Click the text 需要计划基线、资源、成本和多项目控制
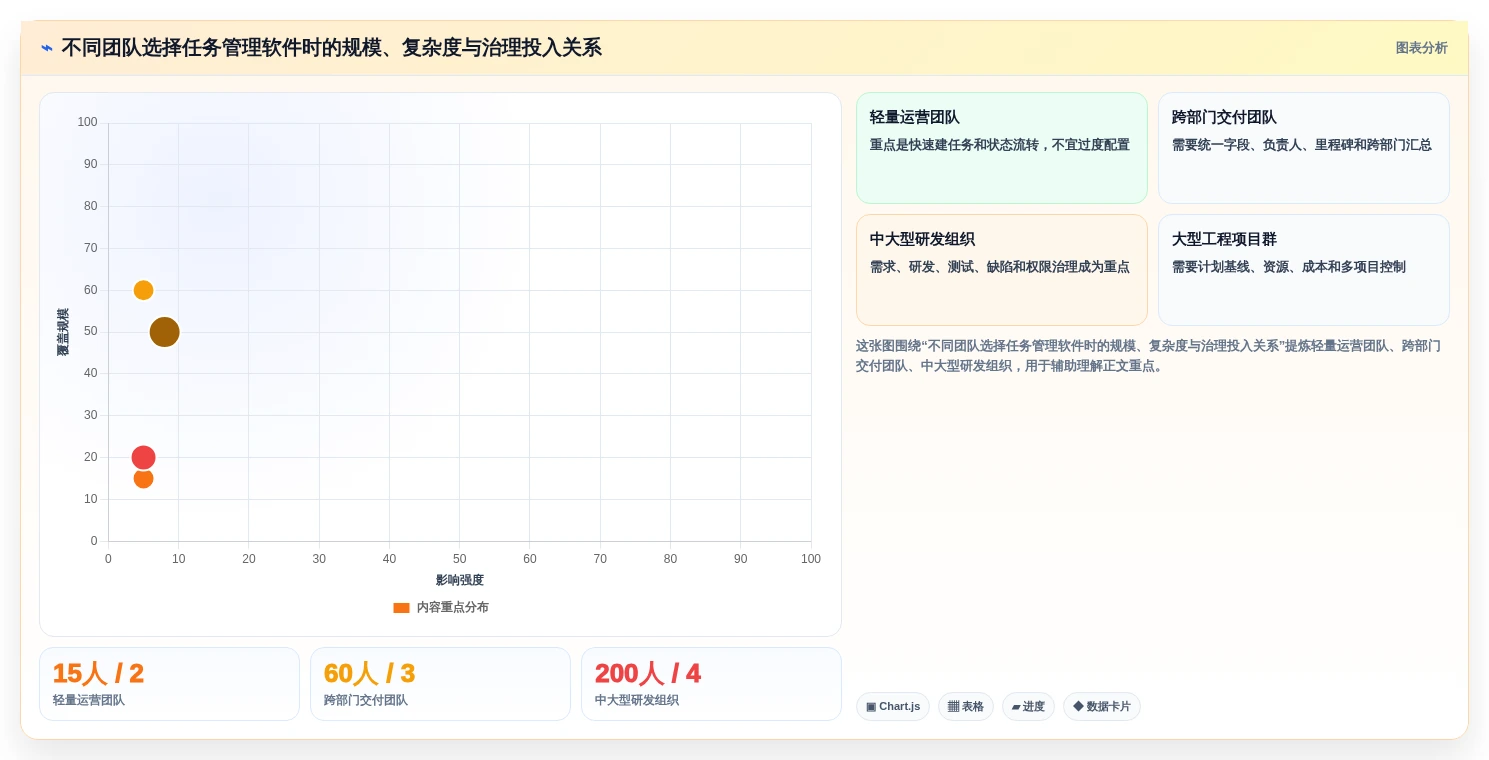This screenshot has height=760, width=1489. [x=1289, y=267]
